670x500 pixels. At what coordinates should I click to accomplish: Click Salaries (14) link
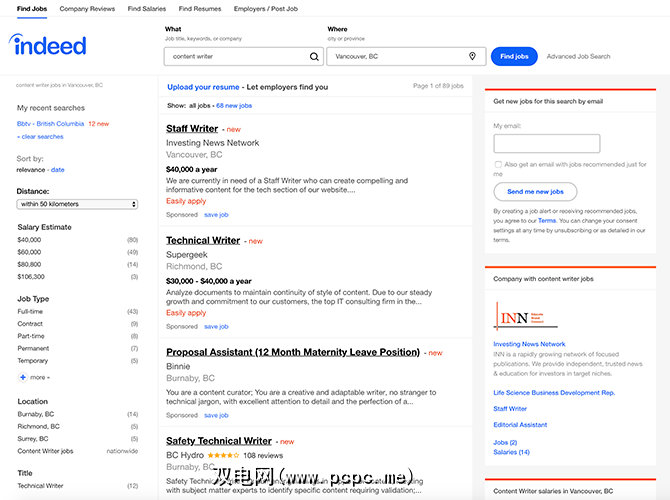click(511, 453)
